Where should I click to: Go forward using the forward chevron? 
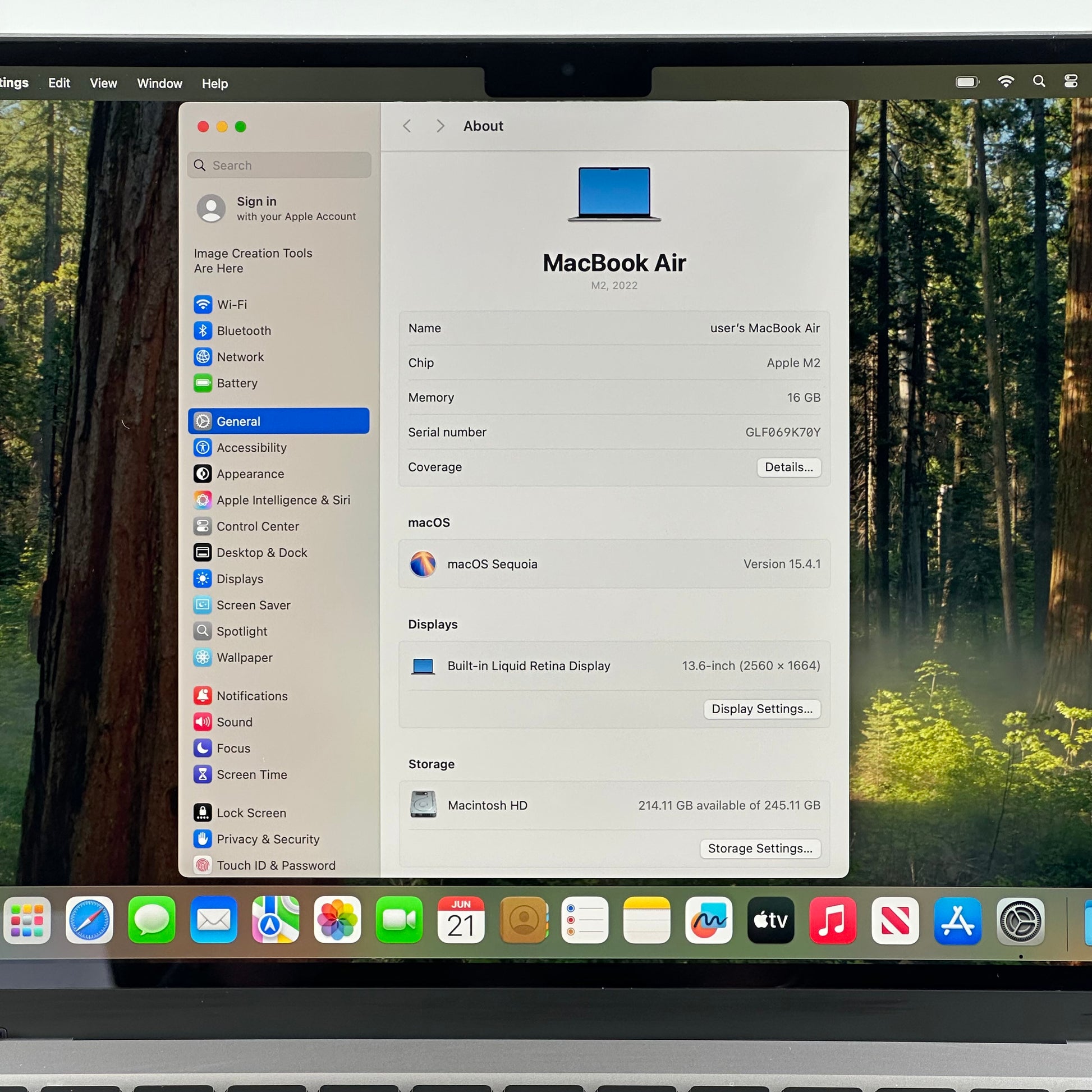point(441,126)
